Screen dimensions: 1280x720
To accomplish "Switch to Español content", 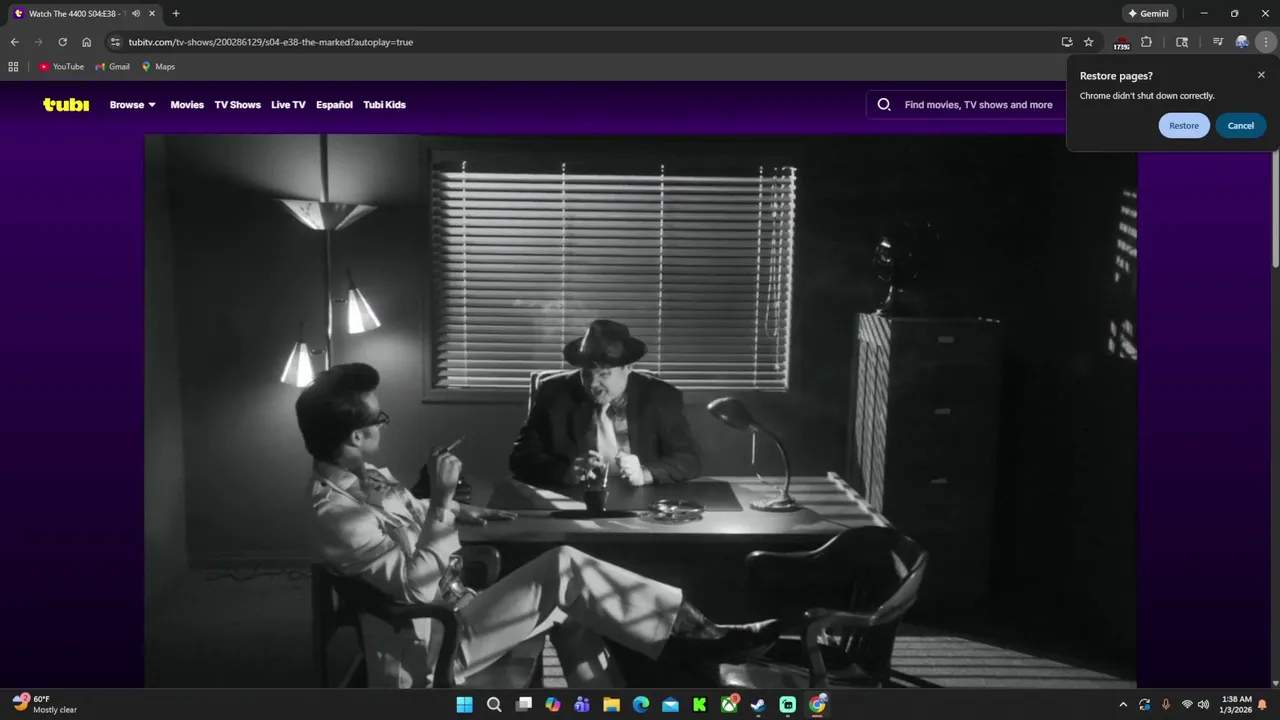I will point(334,105).
